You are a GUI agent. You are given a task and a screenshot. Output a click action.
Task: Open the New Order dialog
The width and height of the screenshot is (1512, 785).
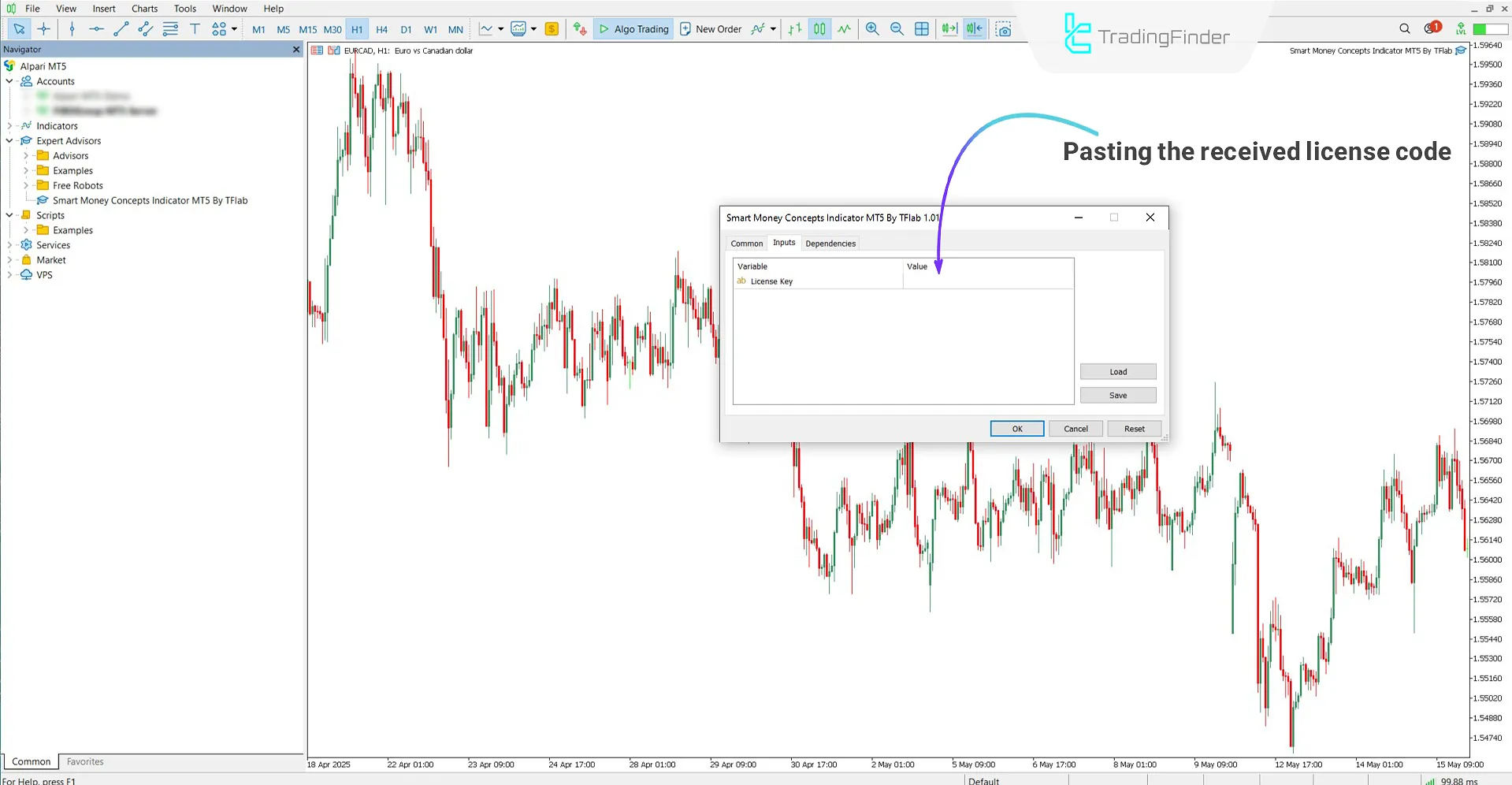point(711,29)
